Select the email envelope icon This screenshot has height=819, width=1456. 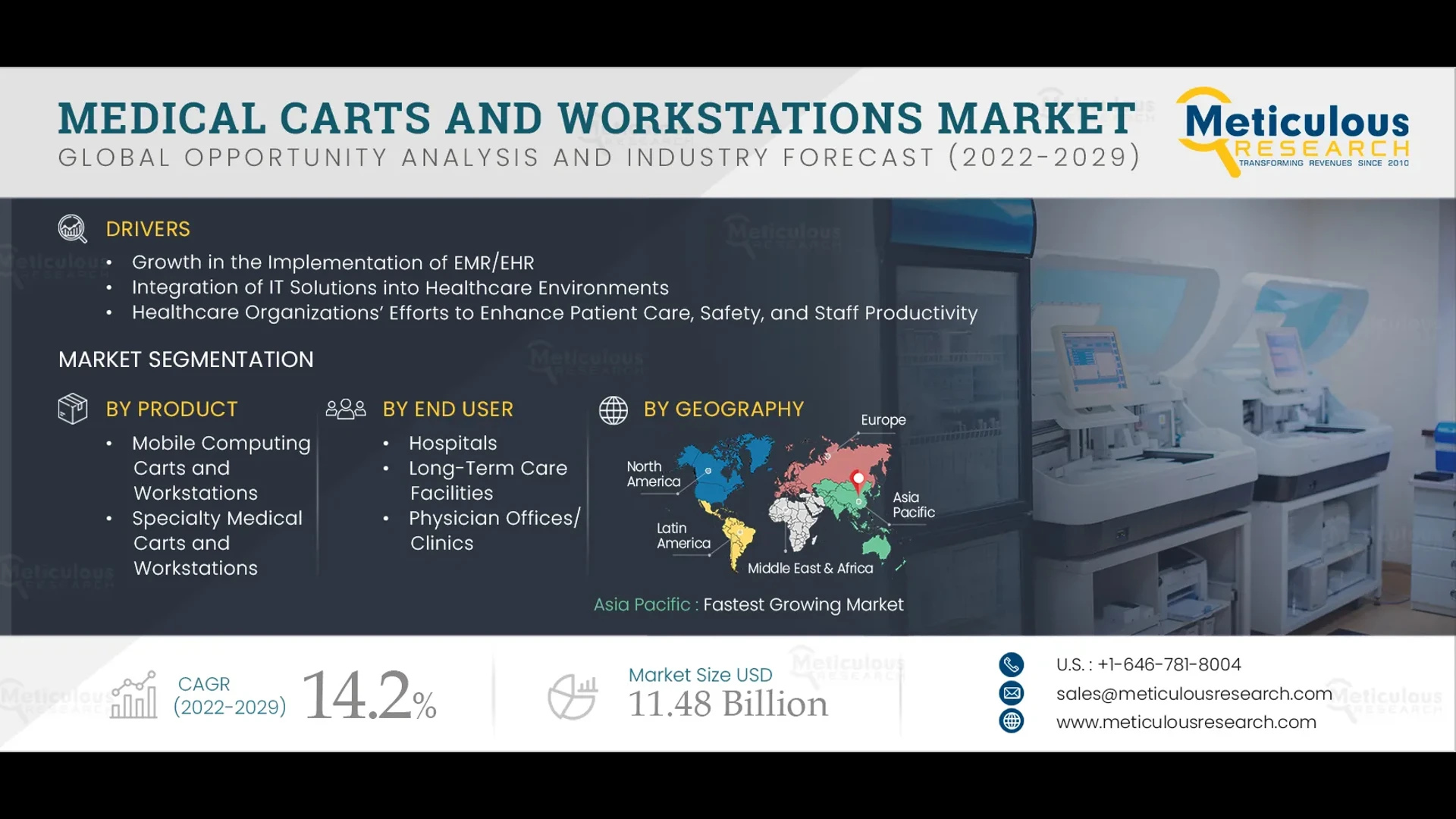click(x=1012, y=693)
